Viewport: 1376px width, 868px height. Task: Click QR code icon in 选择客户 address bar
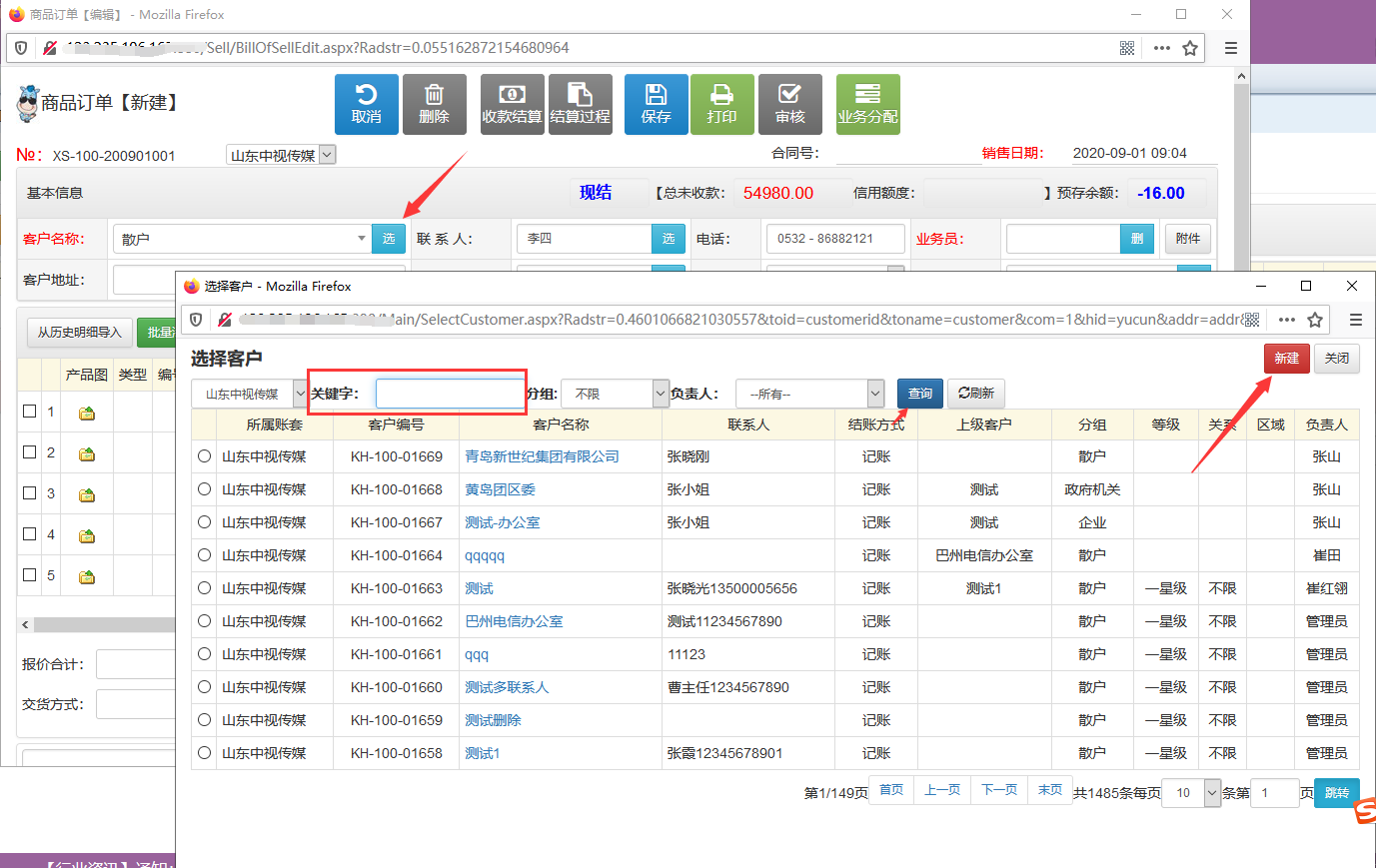(1251, 320)
